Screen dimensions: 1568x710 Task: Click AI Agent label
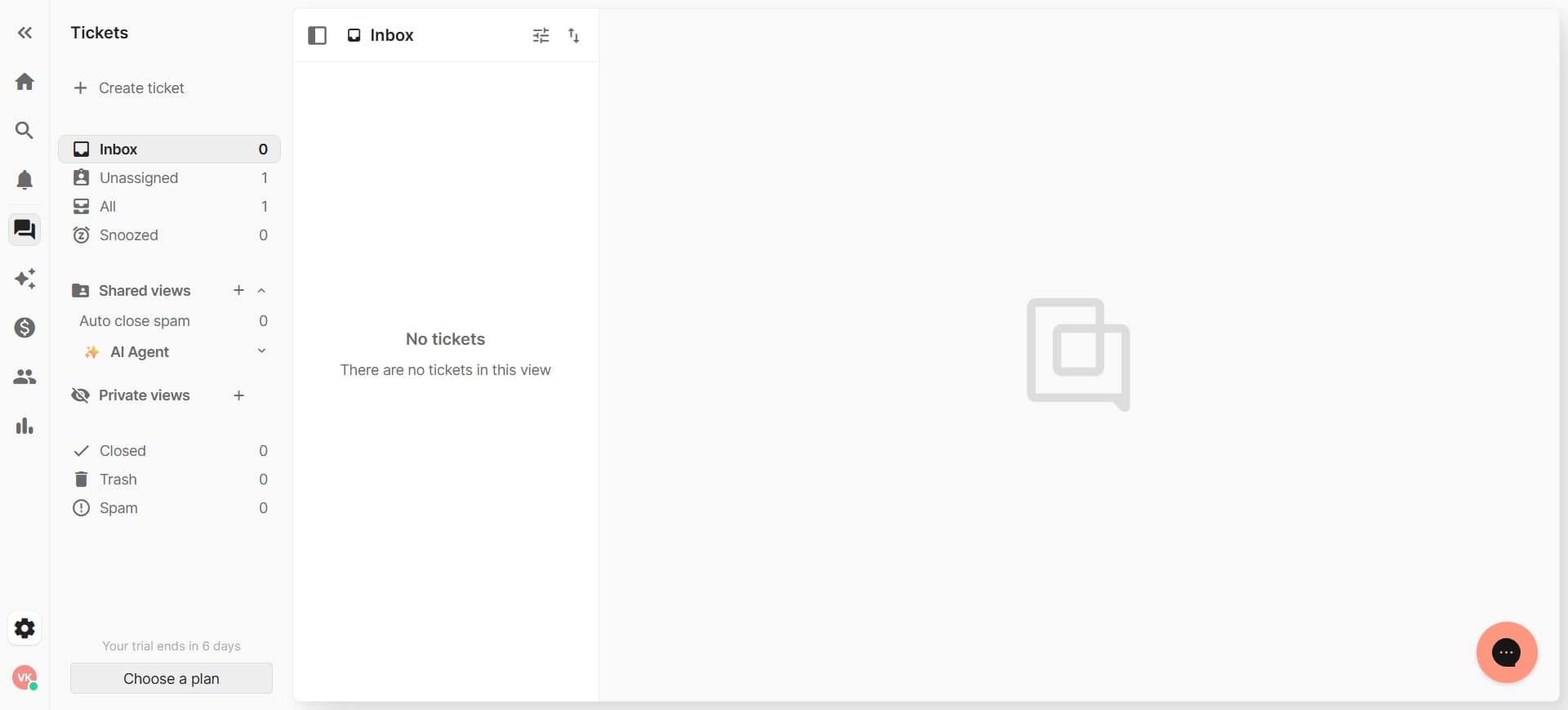[139, 352]
